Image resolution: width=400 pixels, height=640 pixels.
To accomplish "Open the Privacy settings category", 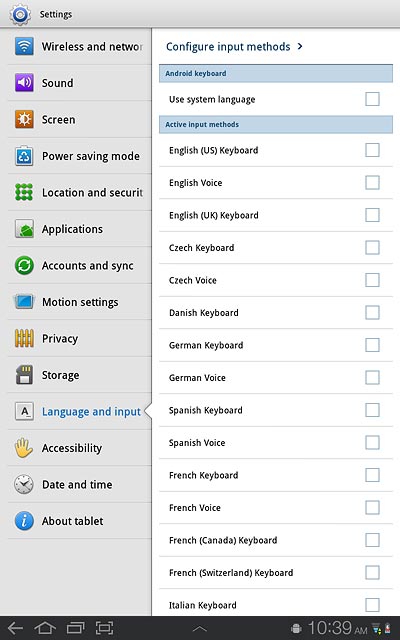I will [79, 338].
